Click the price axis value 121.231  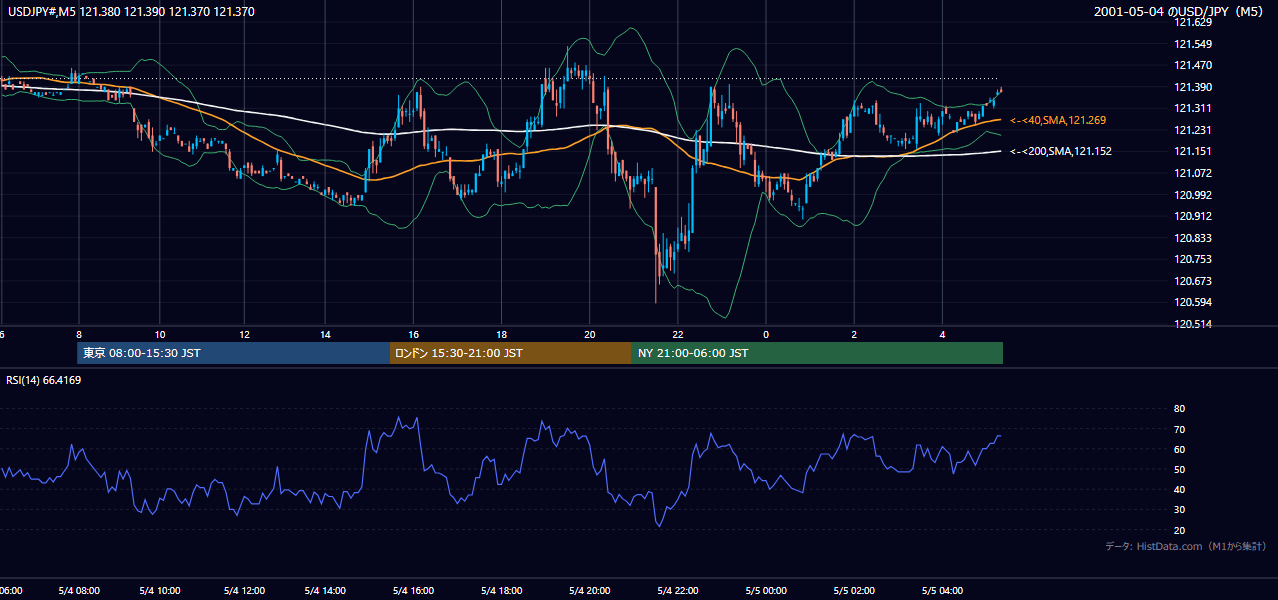pos(1192,131)
